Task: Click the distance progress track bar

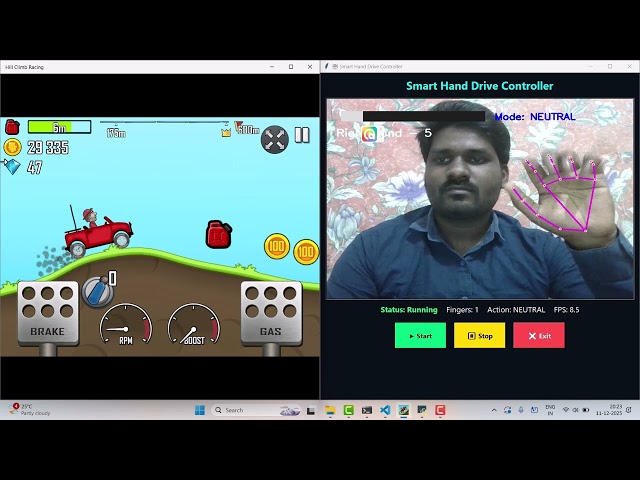Action: tap(164, 122)
